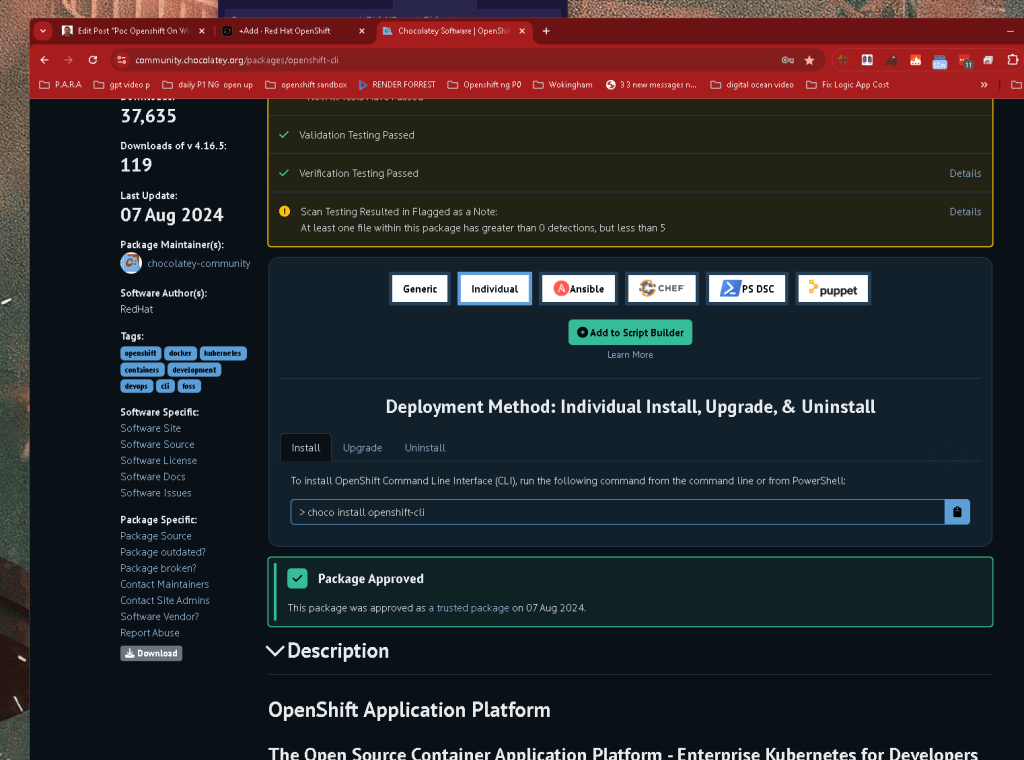1024x760 pixels.
Task: Click the cli tag
Action: coord(165,387)
